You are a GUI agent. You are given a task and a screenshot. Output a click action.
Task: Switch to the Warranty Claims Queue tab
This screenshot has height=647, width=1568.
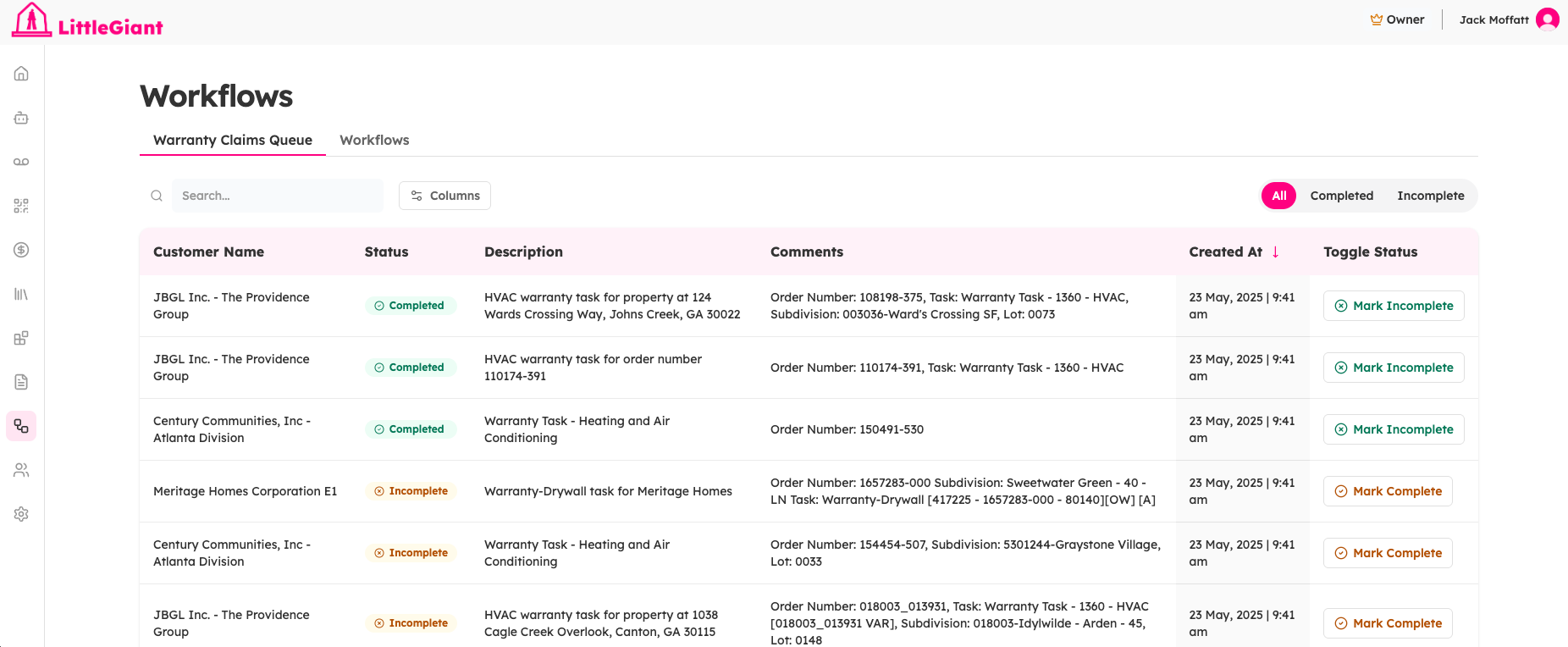[233, 140]
